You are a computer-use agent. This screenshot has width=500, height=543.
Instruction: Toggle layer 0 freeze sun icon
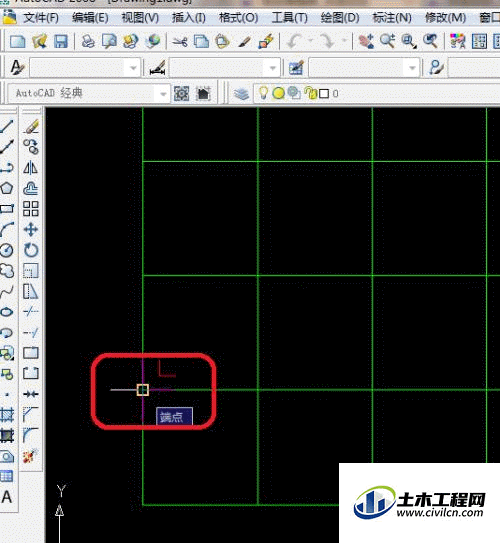click(279, 93)
